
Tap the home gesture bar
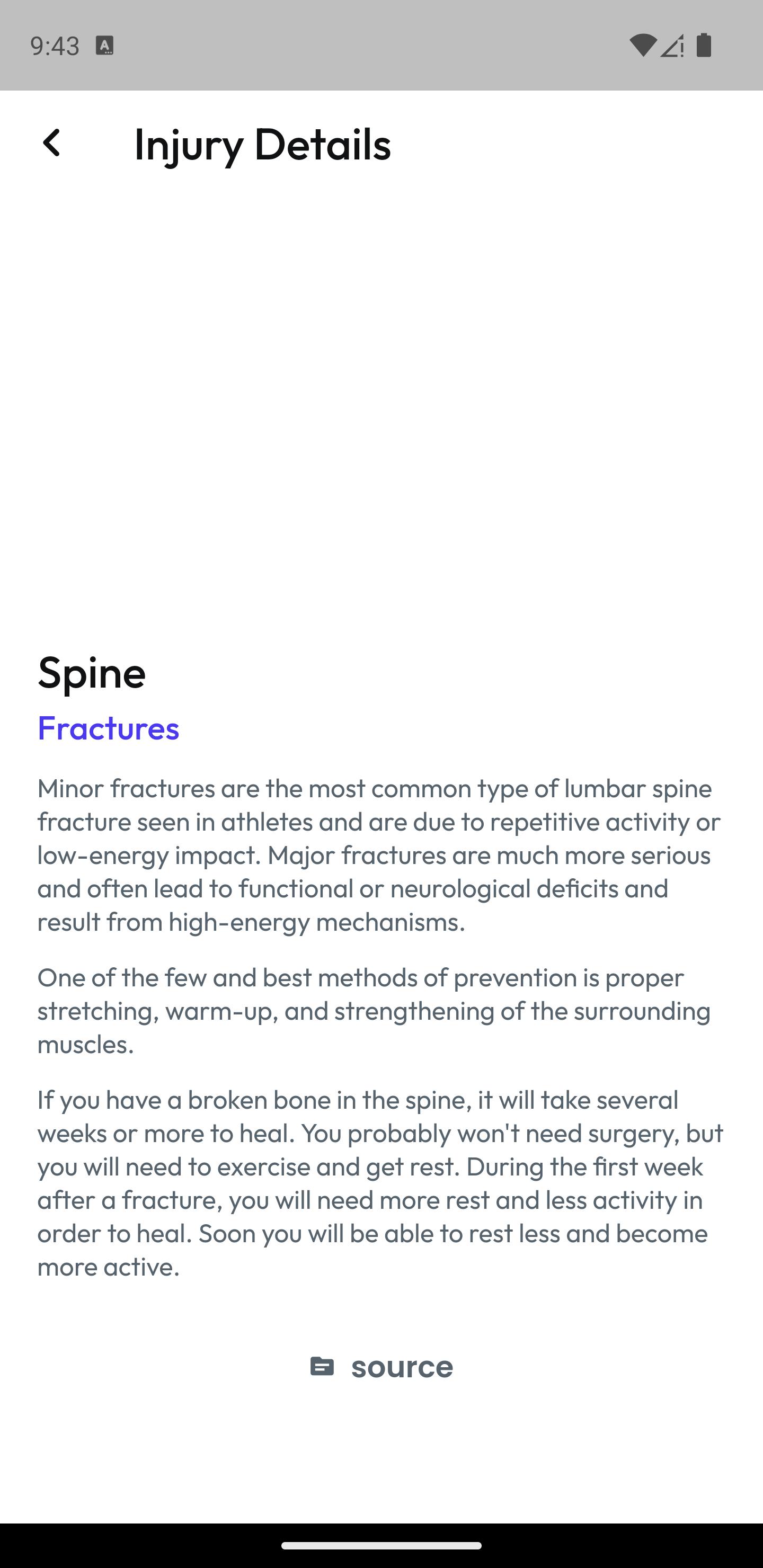click(381, 1545)
